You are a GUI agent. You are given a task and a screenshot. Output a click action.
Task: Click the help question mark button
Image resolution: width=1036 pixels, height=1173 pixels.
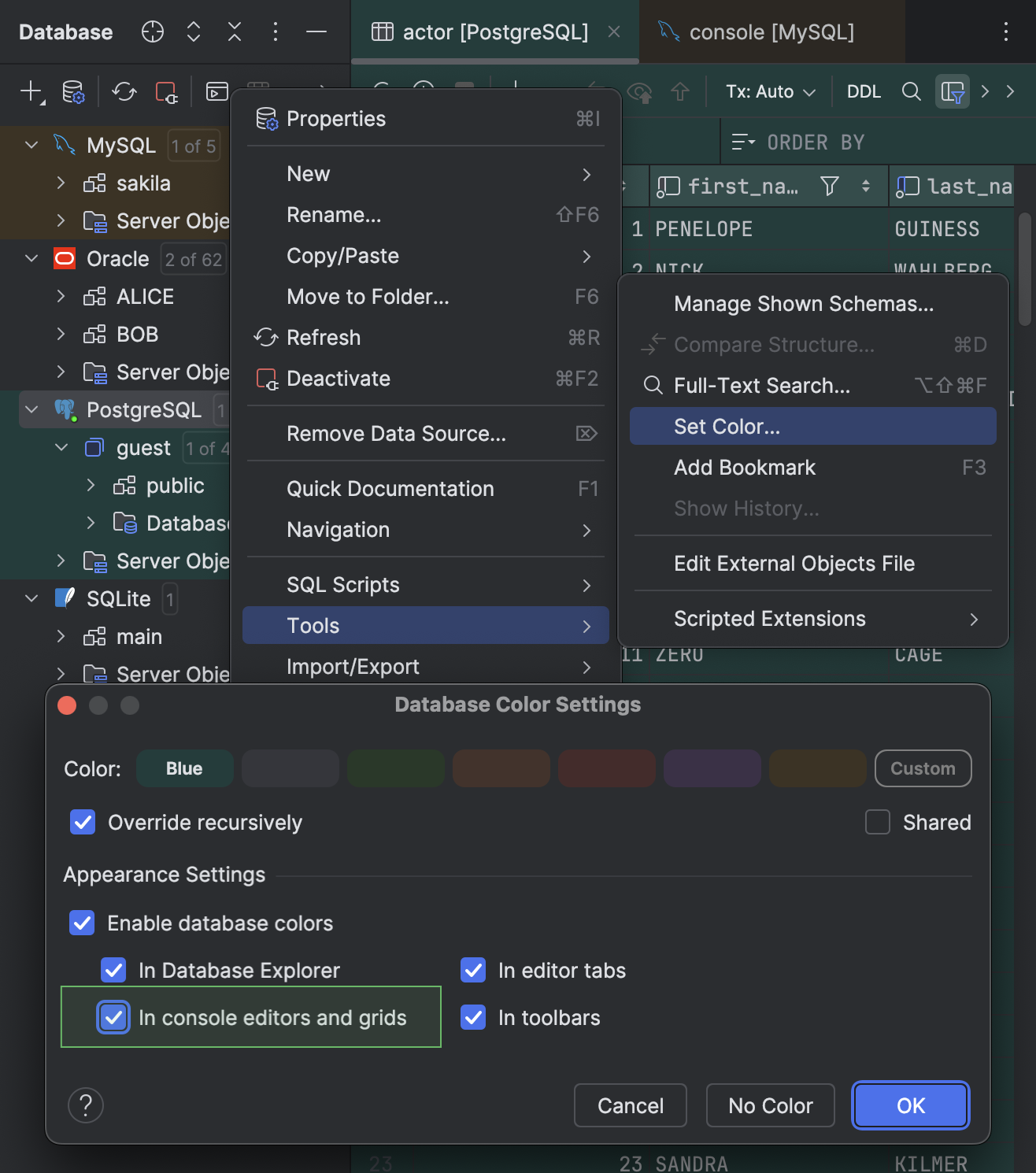pos(86,1105)
